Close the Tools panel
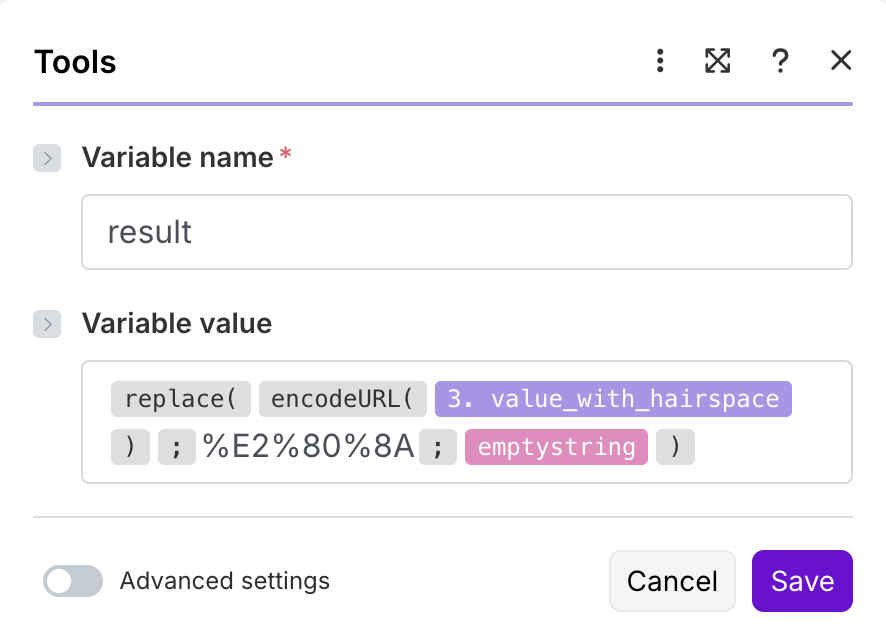 pos(841,62)
